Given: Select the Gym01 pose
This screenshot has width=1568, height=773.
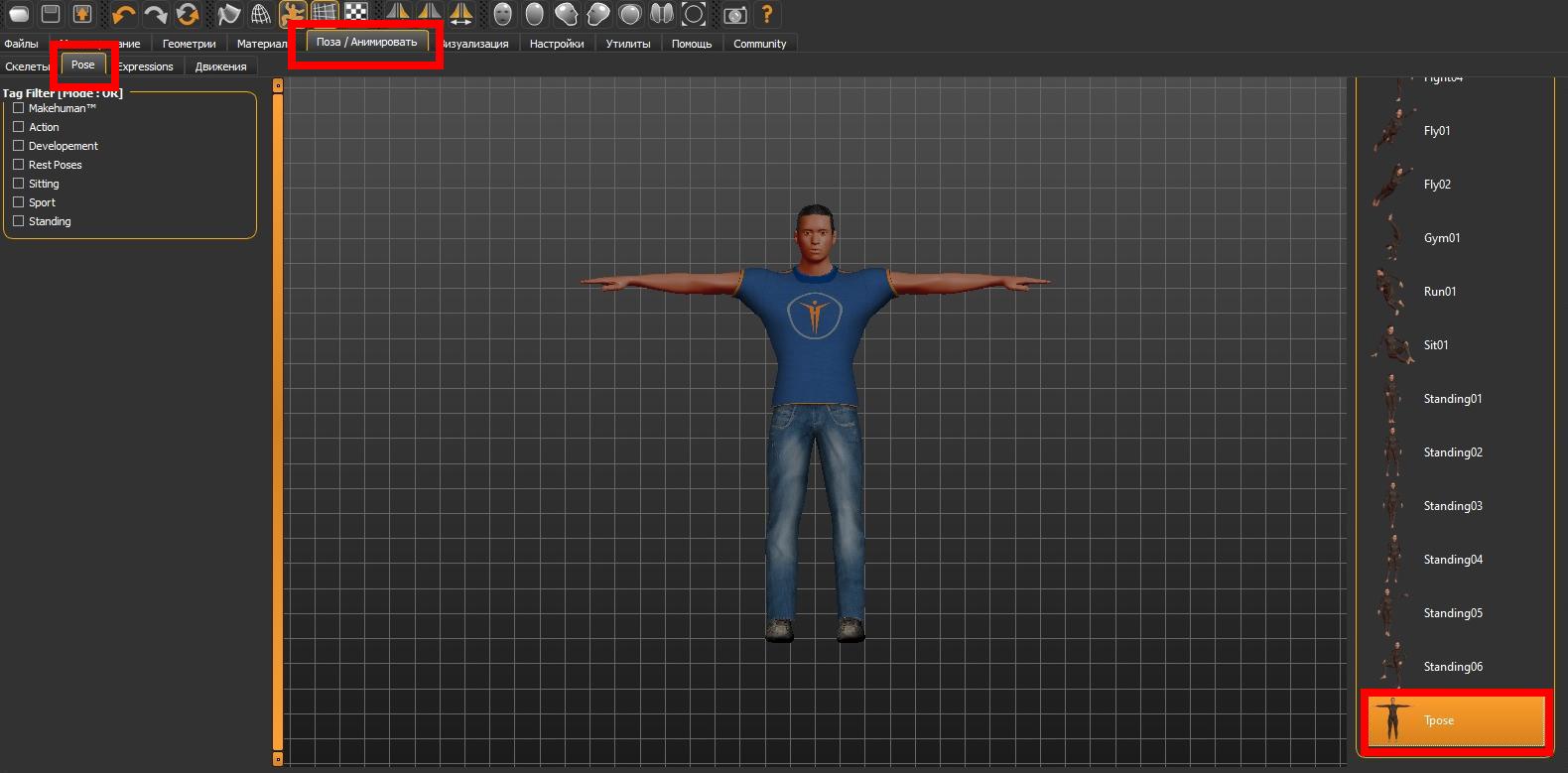Looking at the screenshot, I should 1454,238.
